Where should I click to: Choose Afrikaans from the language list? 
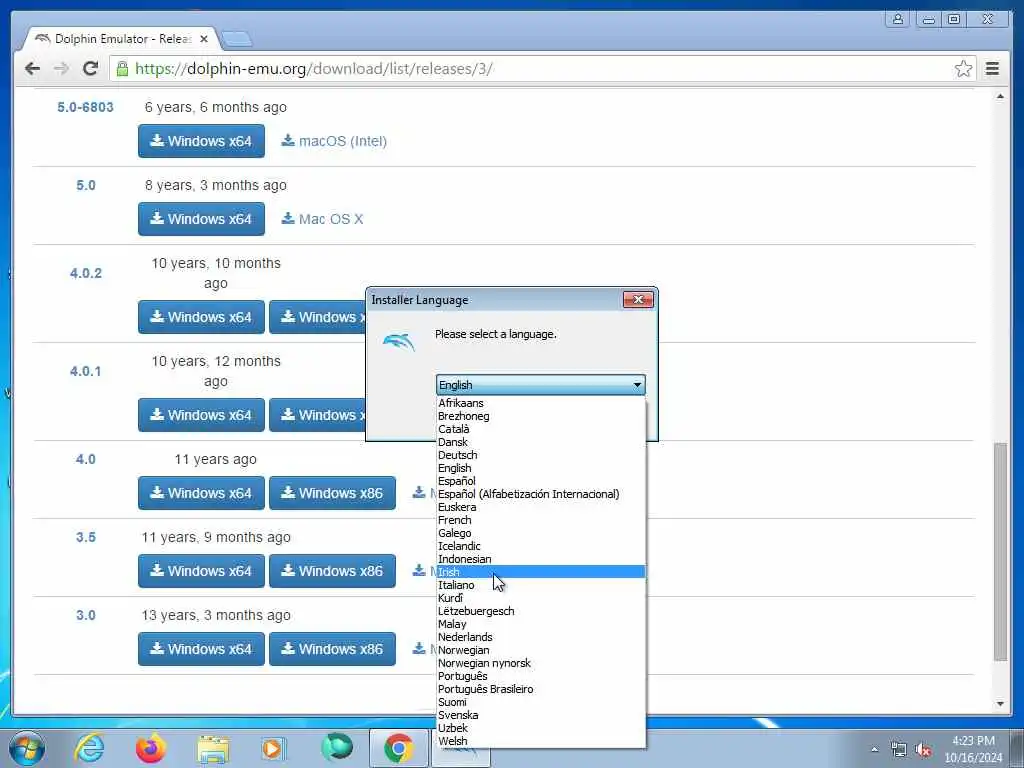(540, 403)
